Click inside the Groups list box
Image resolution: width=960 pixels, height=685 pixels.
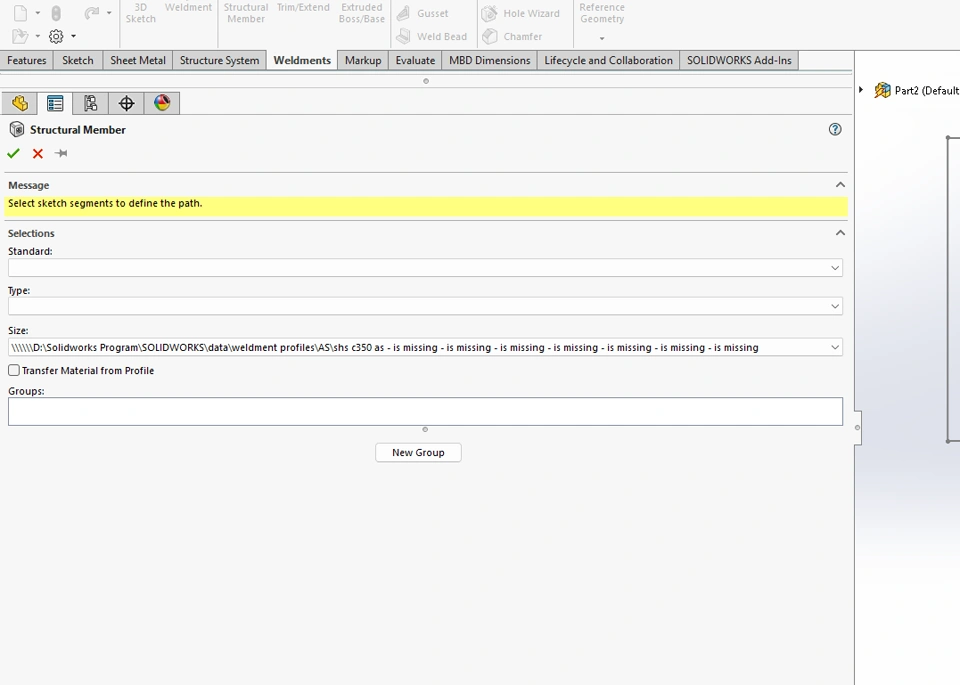(426, 411)
